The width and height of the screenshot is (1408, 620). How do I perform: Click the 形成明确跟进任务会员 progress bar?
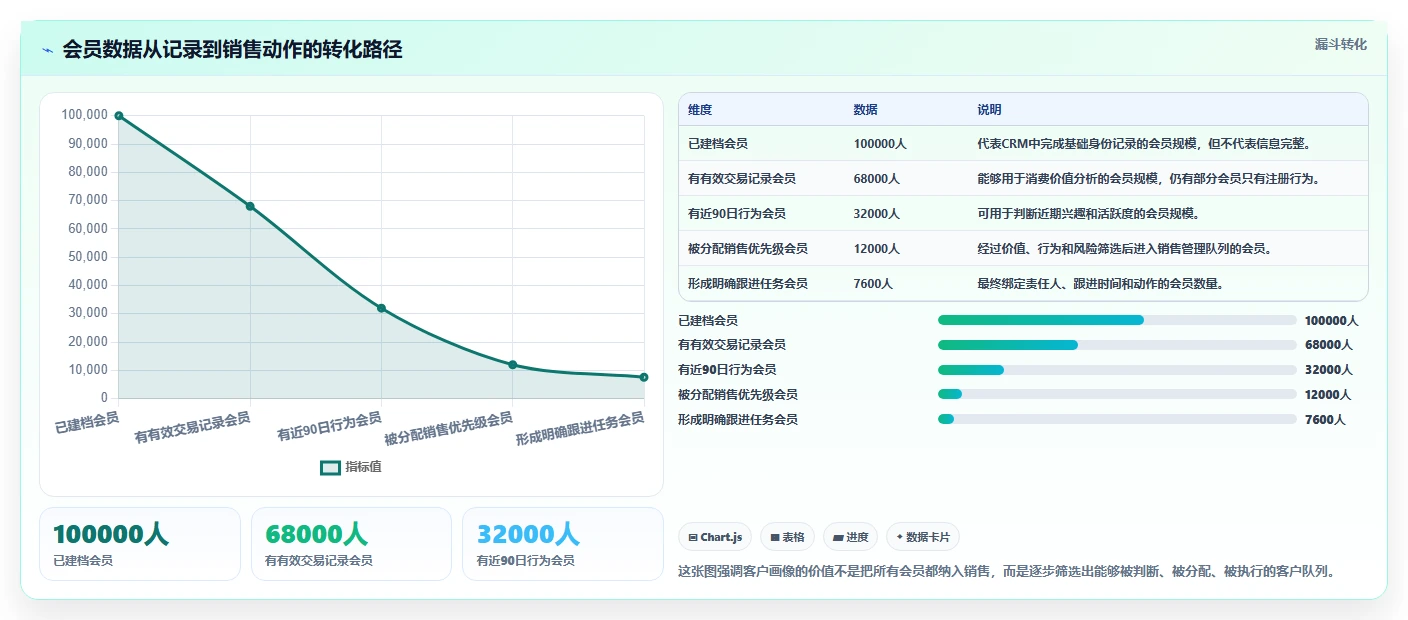pos(1117,419)
